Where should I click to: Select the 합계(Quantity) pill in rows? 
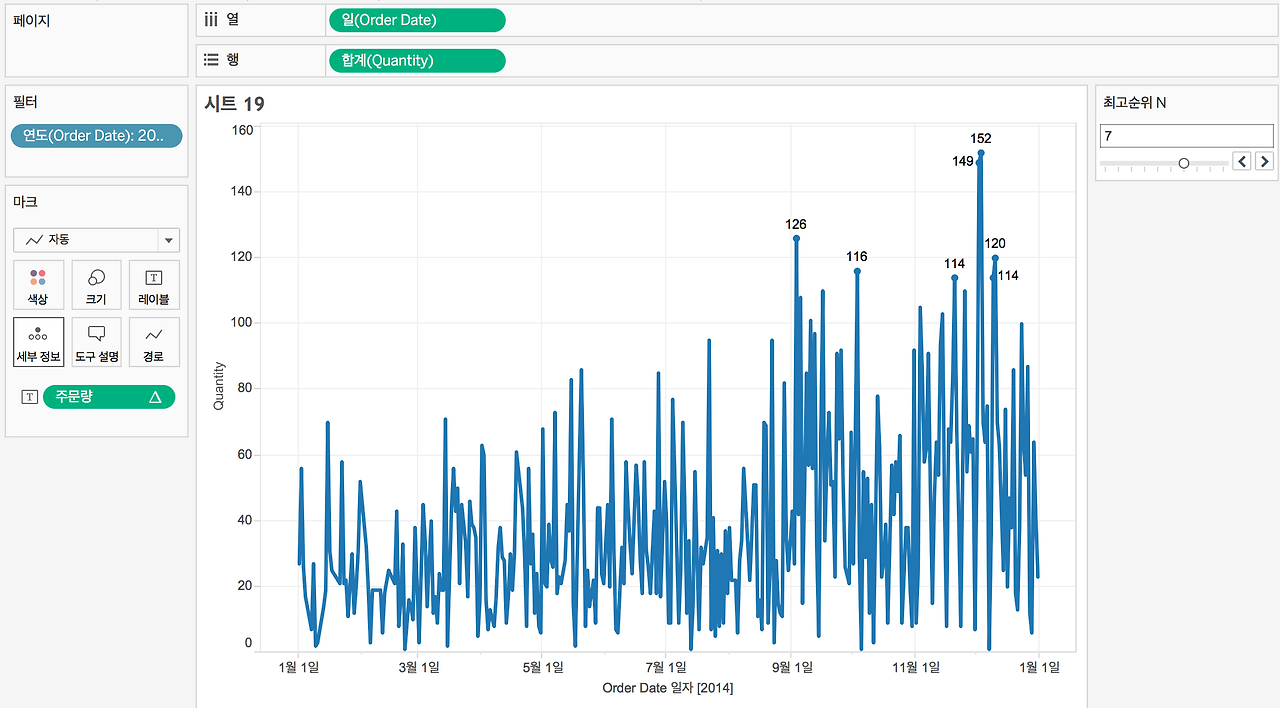point(417,61)
